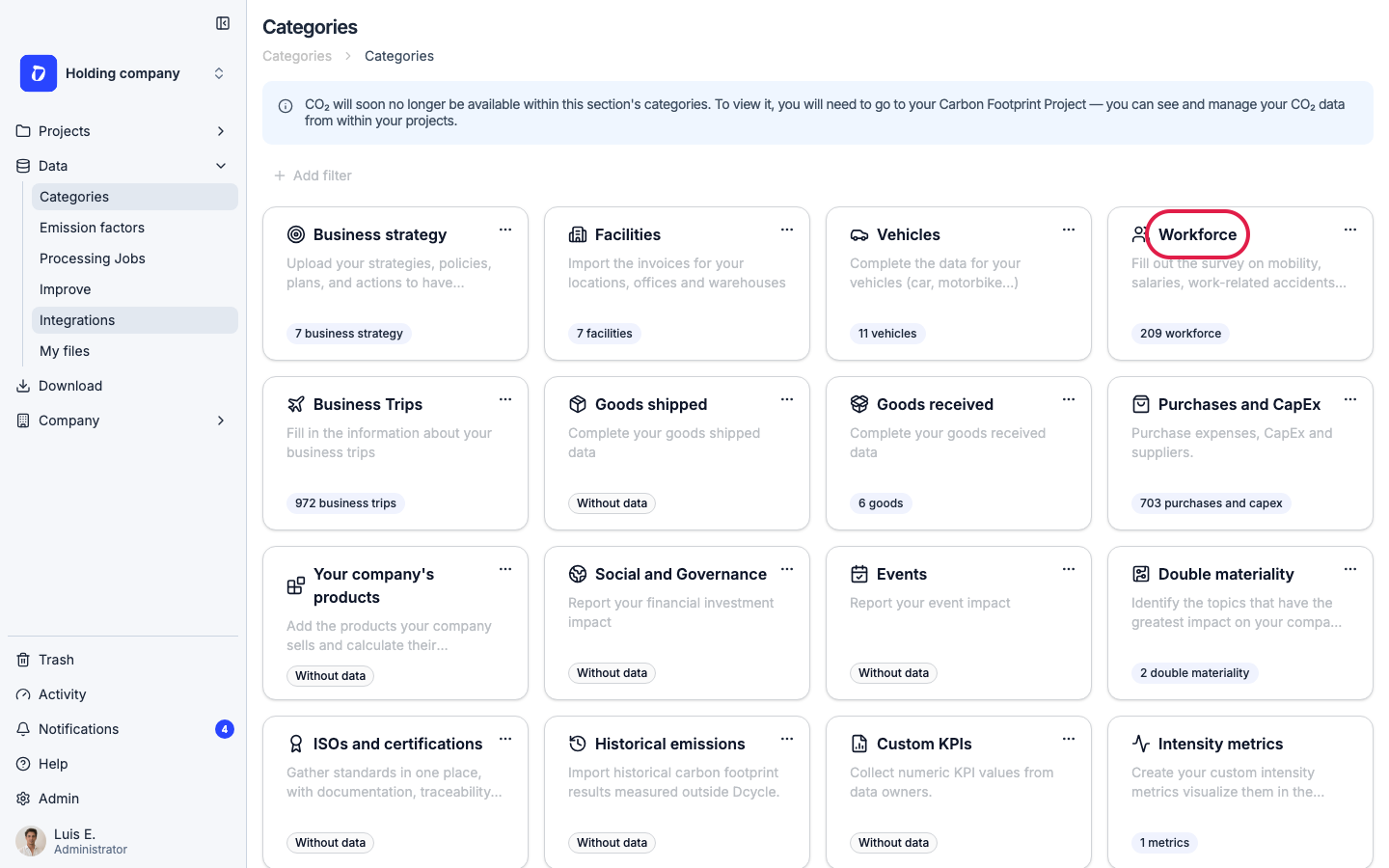Image resolution: width=1389 pixels, height=868 pixels.
Task: Click Luis E. profile avatar
Action: pyautogui.click(x=31, y=841)
